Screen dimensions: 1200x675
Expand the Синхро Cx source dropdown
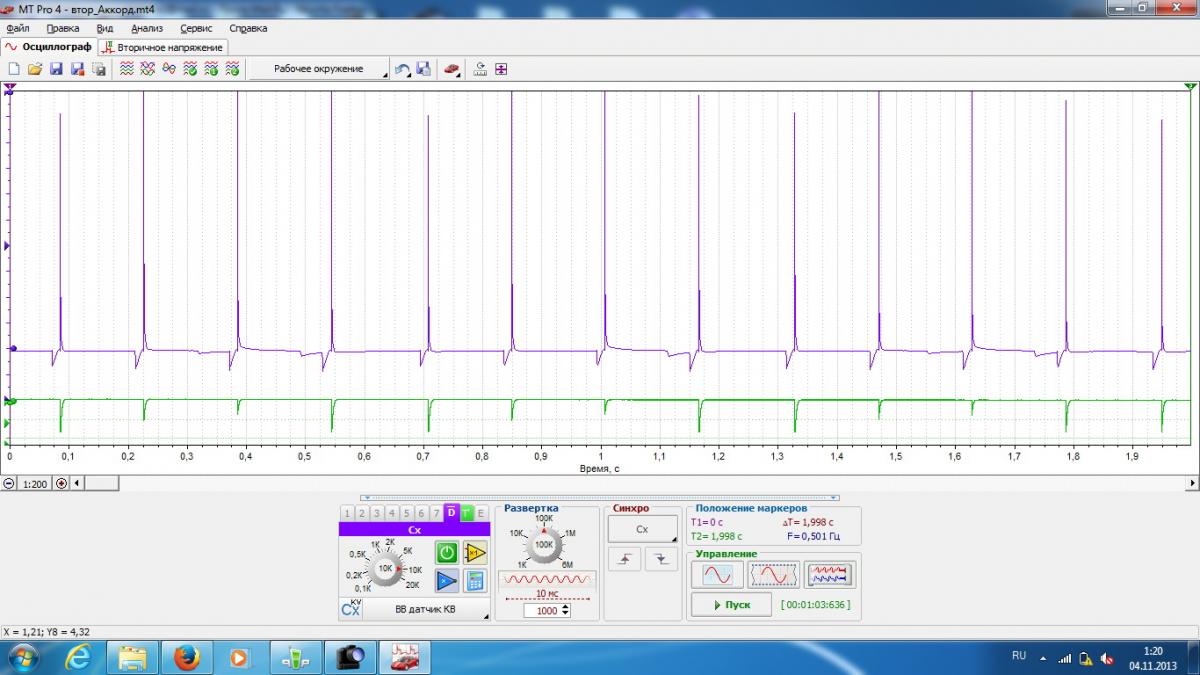coord(642,530)
